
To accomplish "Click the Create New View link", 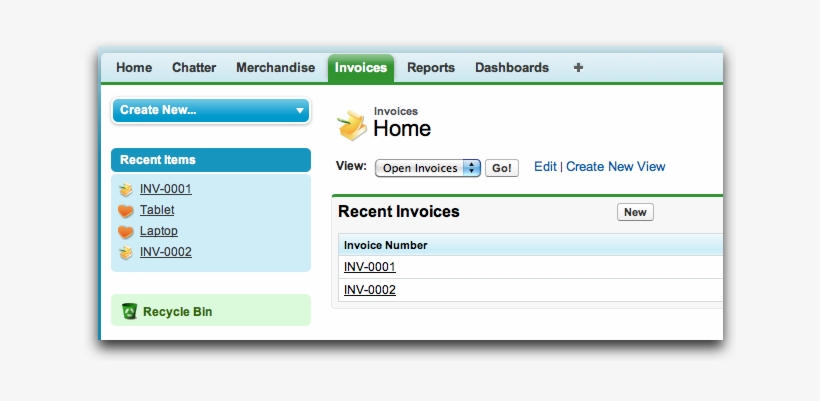I will pyautogui.click(x=615, y=167).
